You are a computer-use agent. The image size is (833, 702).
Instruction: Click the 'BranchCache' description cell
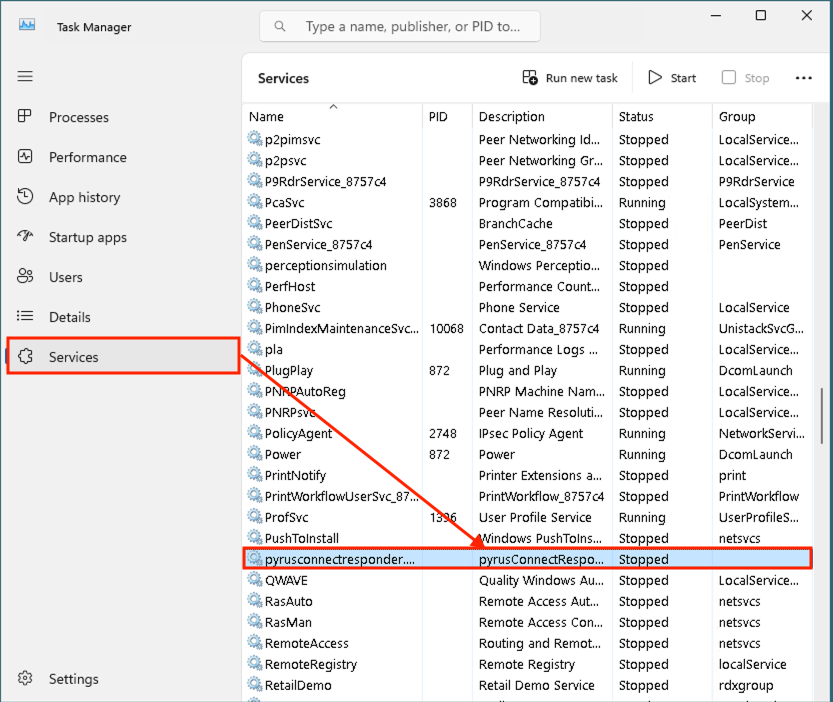[515, 224]
